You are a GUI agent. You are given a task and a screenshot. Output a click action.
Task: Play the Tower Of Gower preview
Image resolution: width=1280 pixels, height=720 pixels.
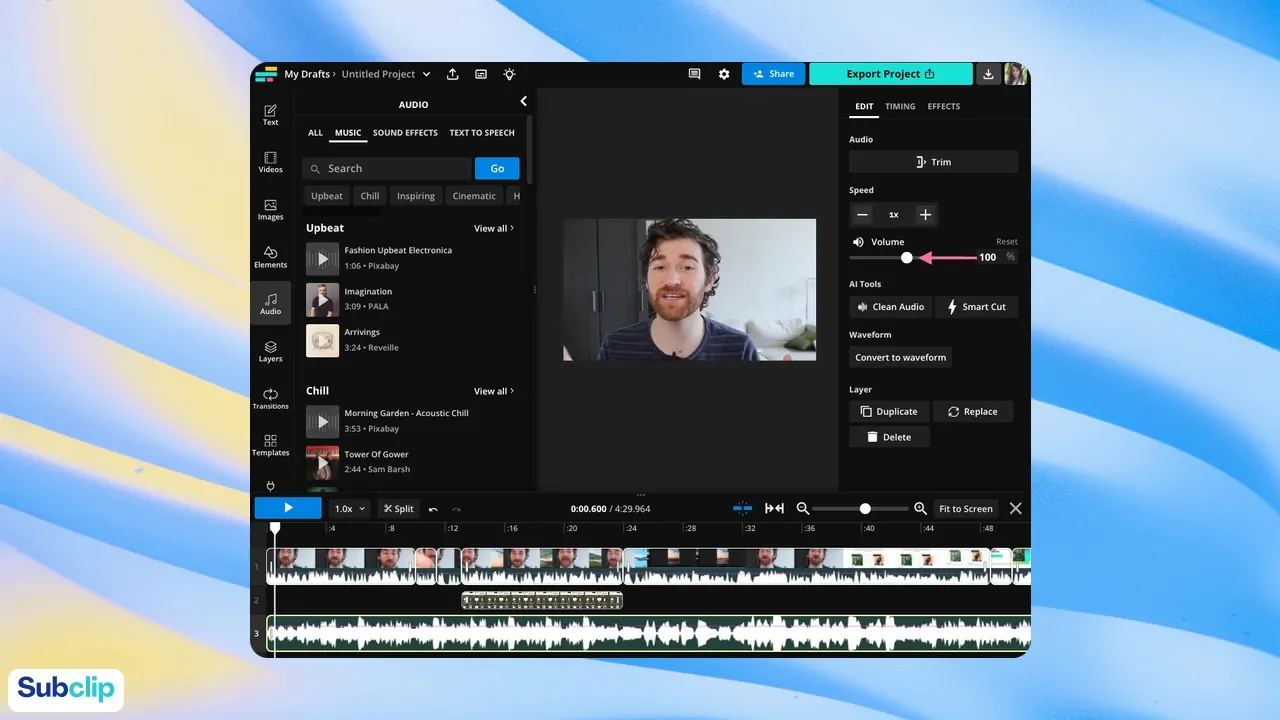tap(322, 462)
